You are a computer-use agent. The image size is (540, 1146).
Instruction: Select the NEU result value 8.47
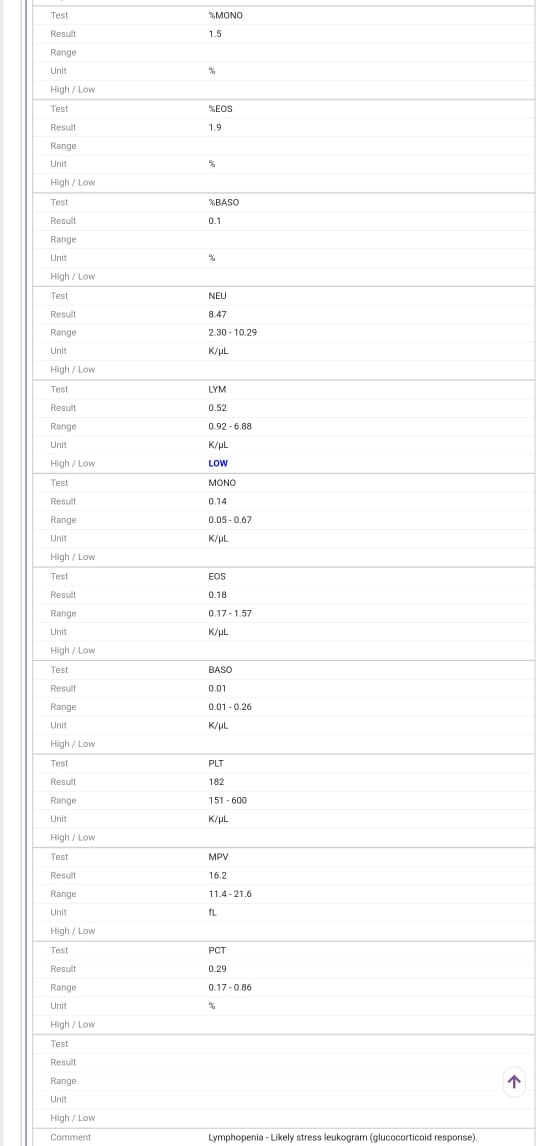click(217, 314)
